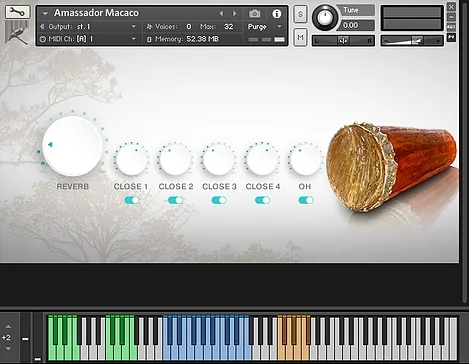Toggle the CLOSE 2 mic switch
This screenshot has height=364, width=469.
pyautogui.click(x=175, y=200)
